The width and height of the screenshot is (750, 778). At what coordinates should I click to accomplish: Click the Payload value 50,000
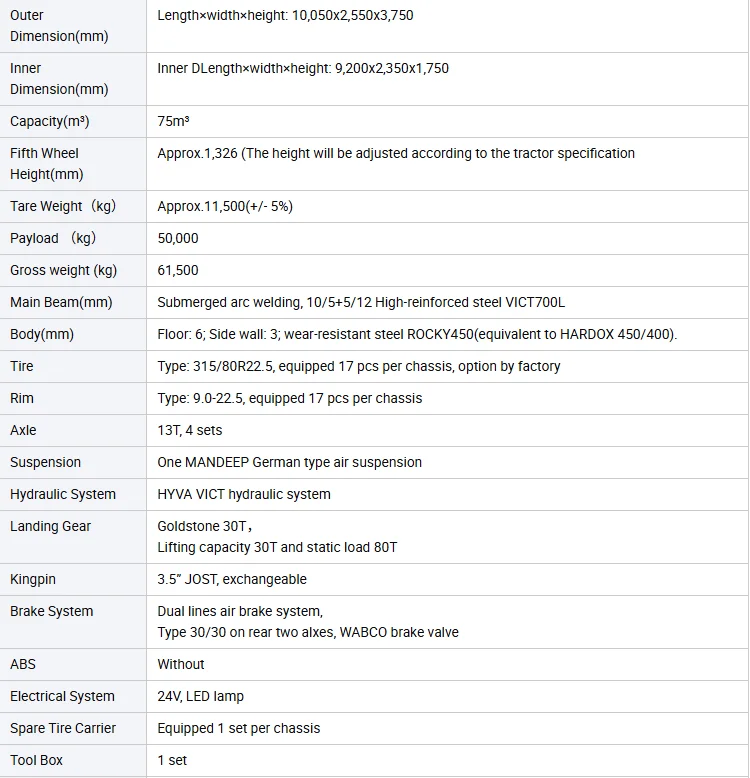[178, 238]
